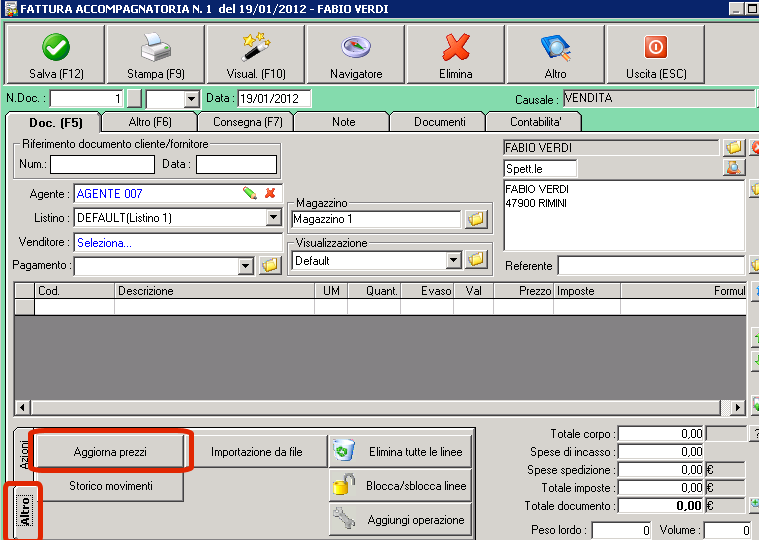This screenshot has width=759, height=540.
Task: Click wrench icon for Aggiungi operazione
Action: pos(343,519)
